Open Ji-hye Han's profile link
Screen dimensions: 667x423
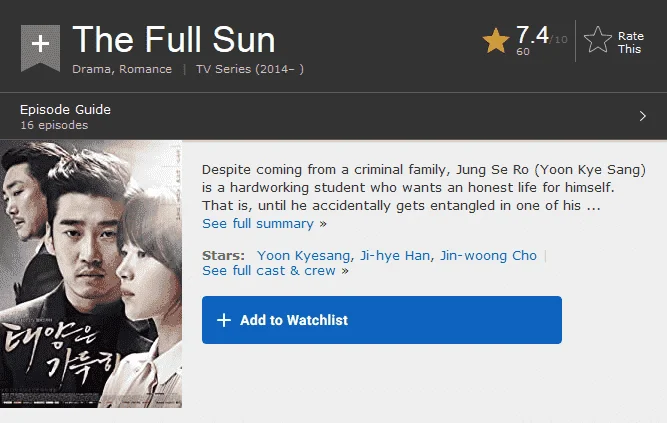click(395, 255)
